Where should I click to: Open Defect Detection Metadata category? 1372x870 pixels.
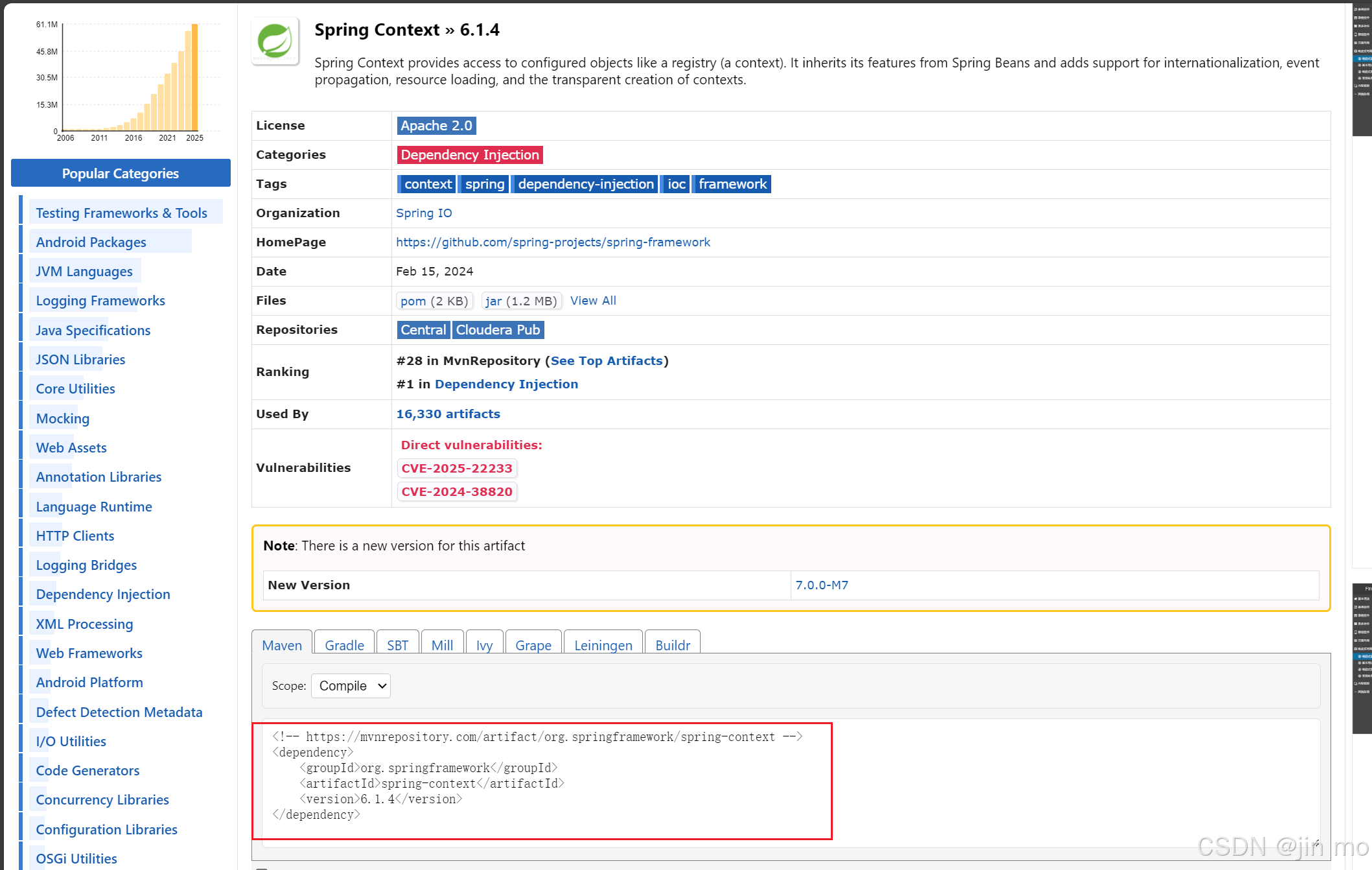[119, 712]
